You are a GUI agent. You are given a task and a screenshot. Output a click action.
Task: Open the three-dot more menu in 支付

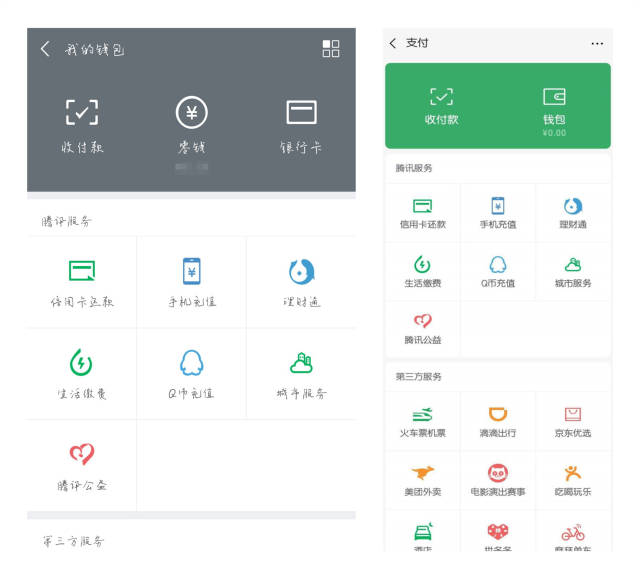click(597, 44)
